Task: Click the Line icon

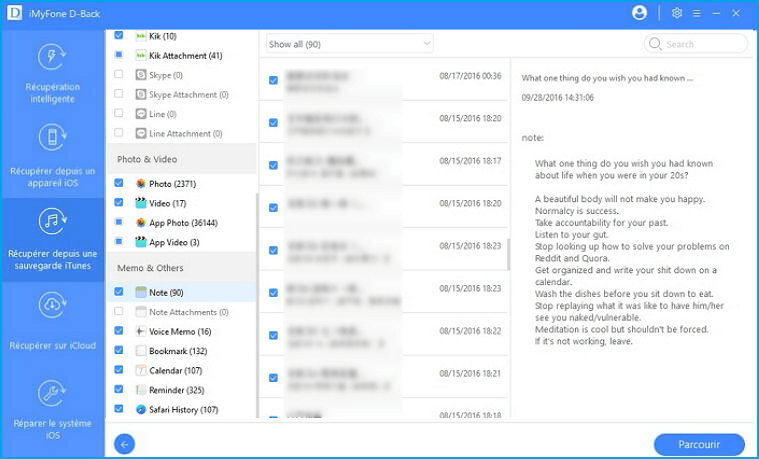Action: coord(141,114)
